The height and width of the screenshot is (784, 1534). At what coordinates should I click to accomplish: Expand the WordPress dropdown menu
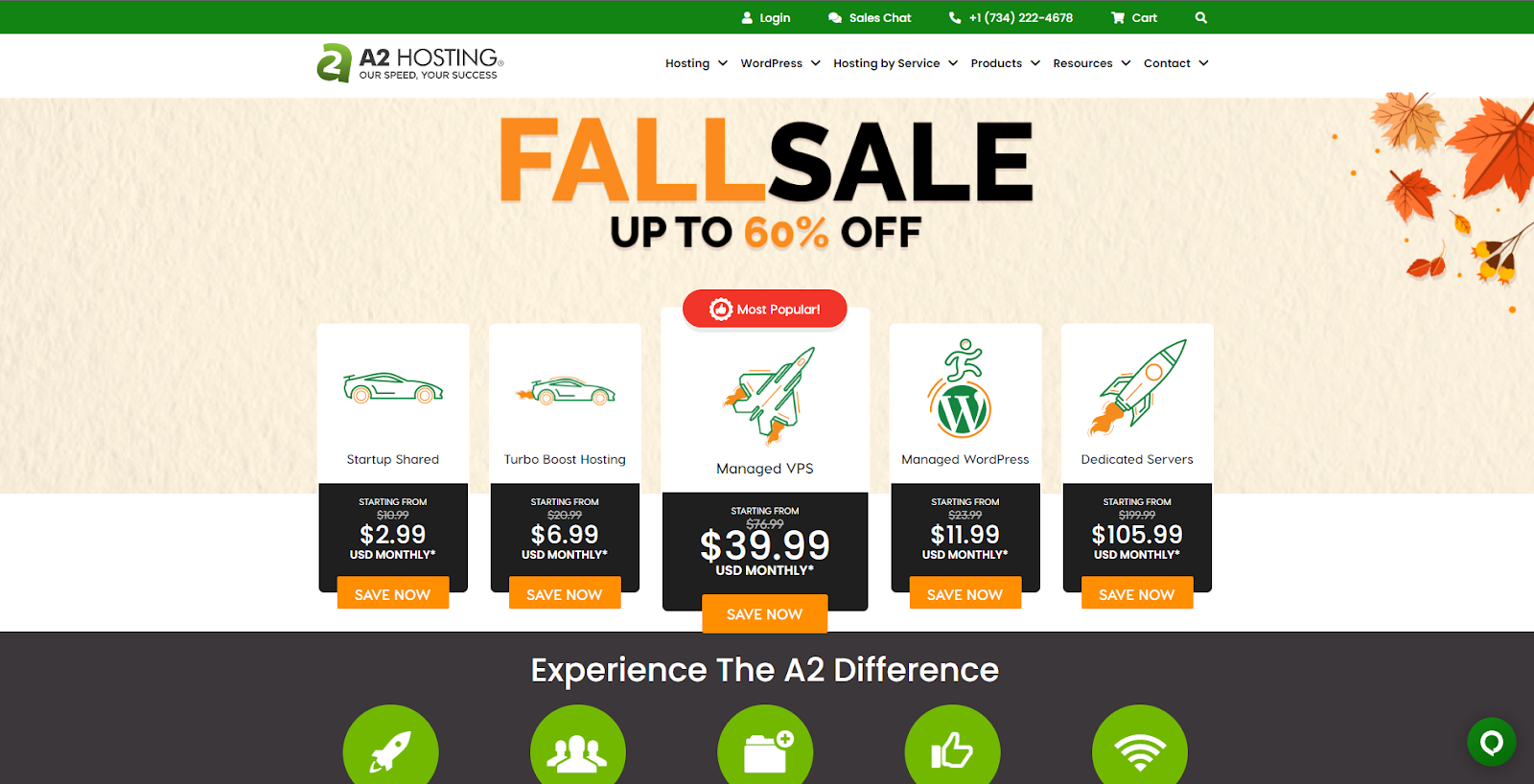point(780,63)
